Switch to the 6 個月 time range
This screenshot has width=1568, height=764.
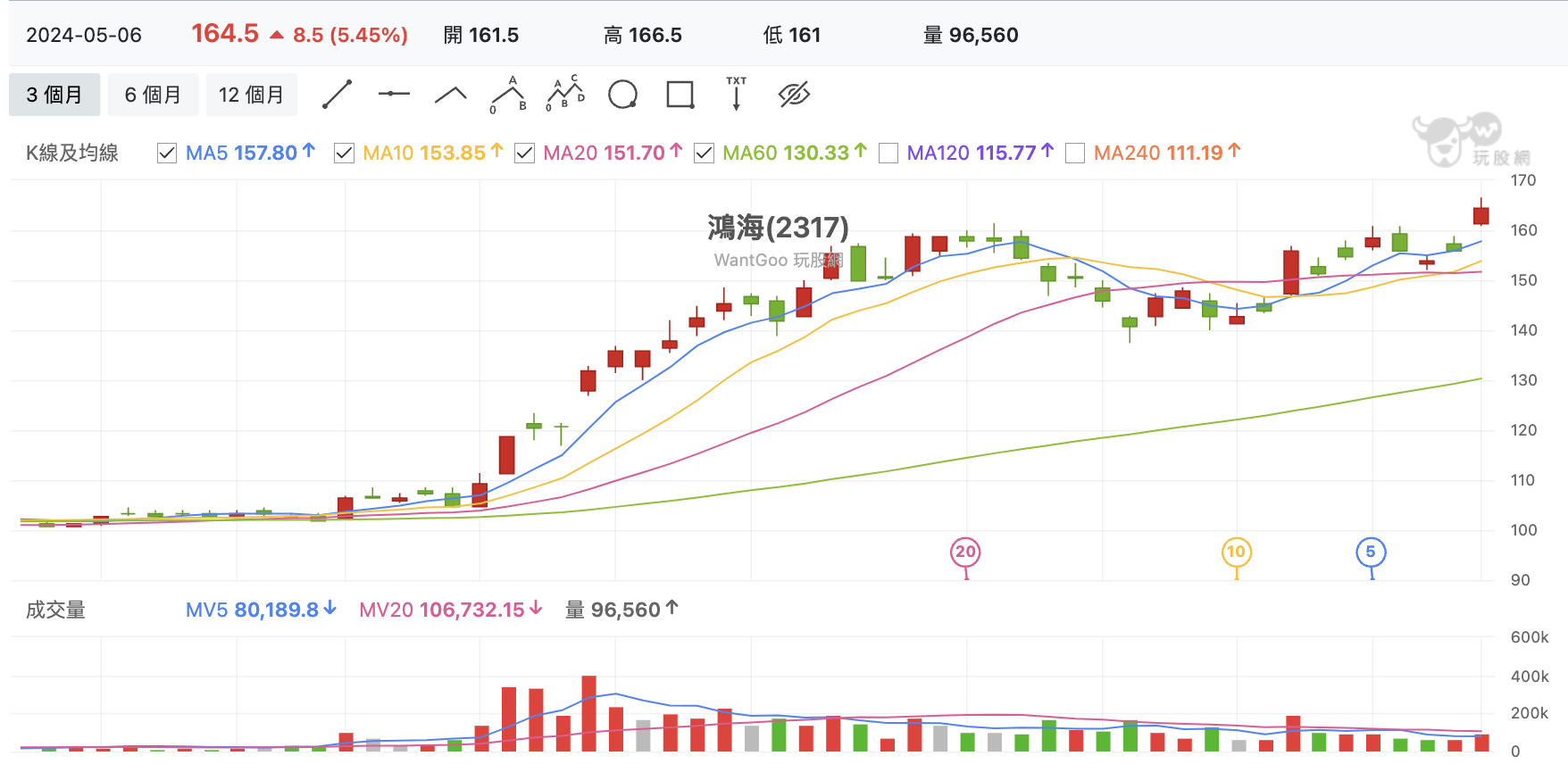click(153, 95)
